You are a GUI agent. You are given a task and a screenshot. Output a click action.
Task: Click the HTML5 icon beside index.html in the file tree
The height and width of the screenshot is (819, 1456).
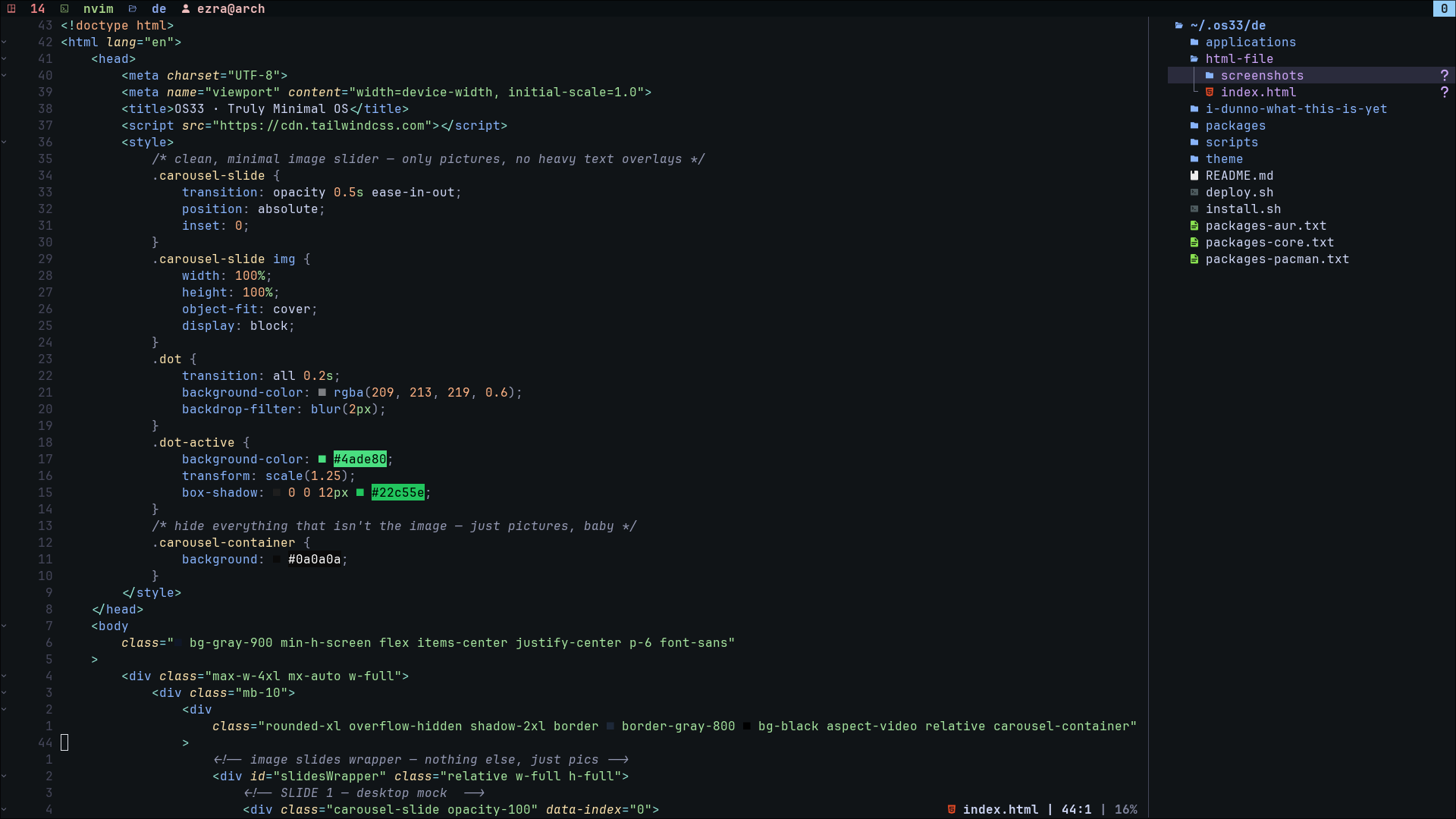pos(1210,92)
